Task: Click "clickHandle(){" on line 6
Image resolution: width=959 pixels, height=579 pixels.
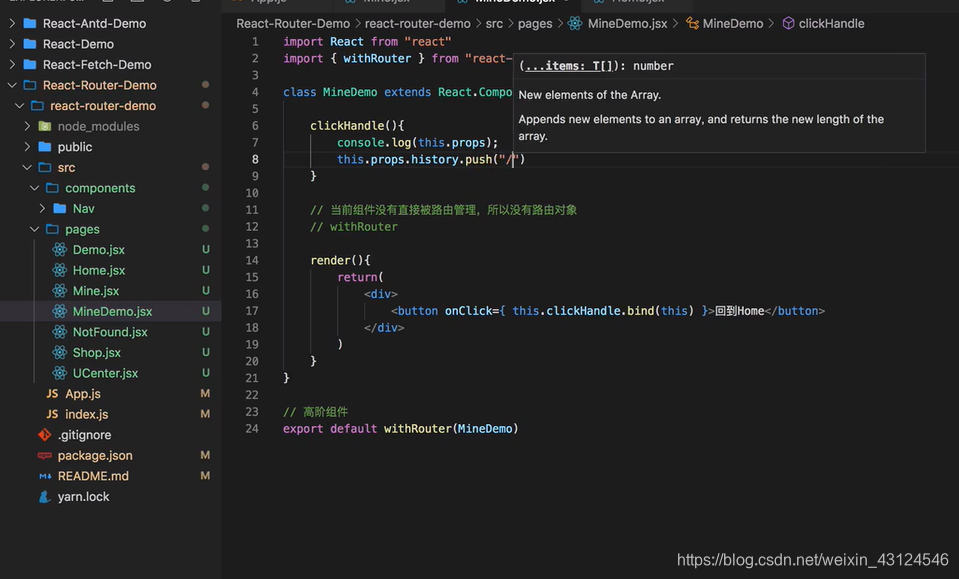Action: tap(357, 125)
